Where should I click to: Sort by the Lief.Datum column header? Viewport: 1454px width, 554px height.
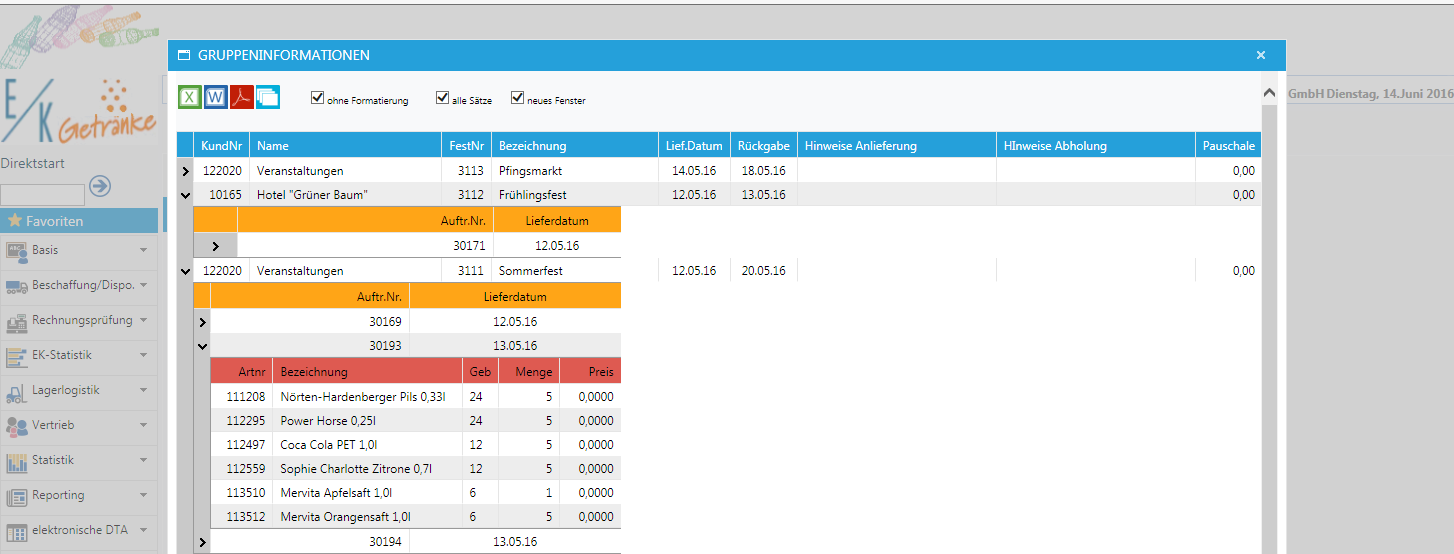tap(694, 146)
